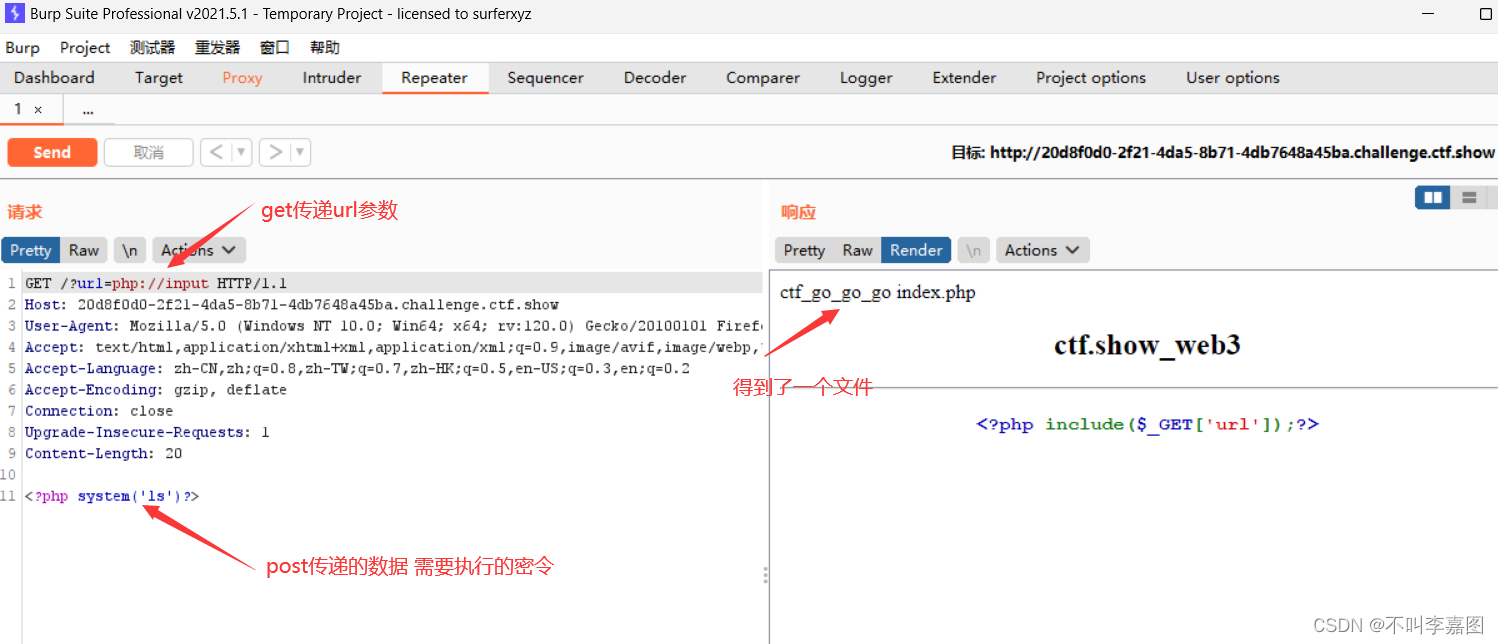Screen dimensions: 1498x644
Task: Switch to the Logger tab
Action: [x=866, y=78]
